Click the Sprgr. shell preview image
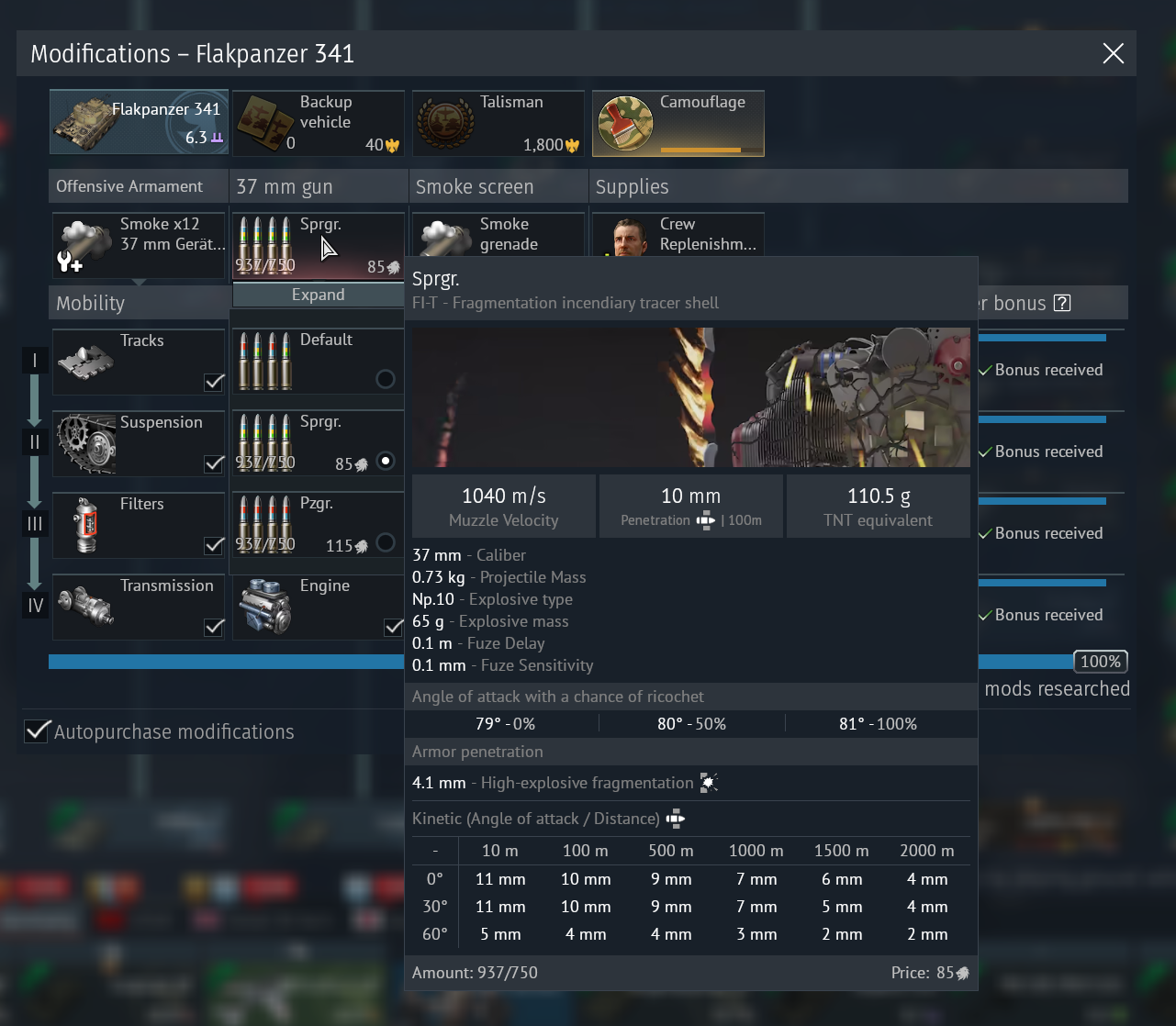Image resolution: width=1176 pixels, height=1026 pixels. point(691,397)
